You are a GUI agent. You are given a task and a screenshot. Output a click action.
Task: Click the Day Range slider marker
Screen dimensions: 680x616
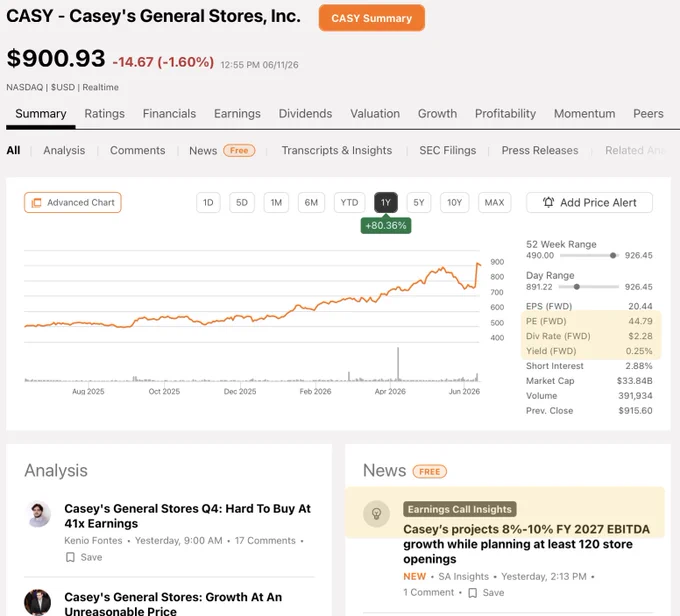point(576,287)
